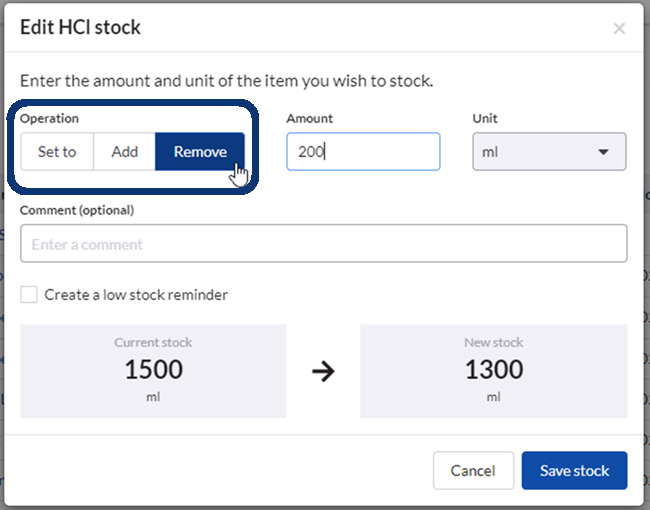Click the Amount label

pyautogui.click(x=309, y=118)
